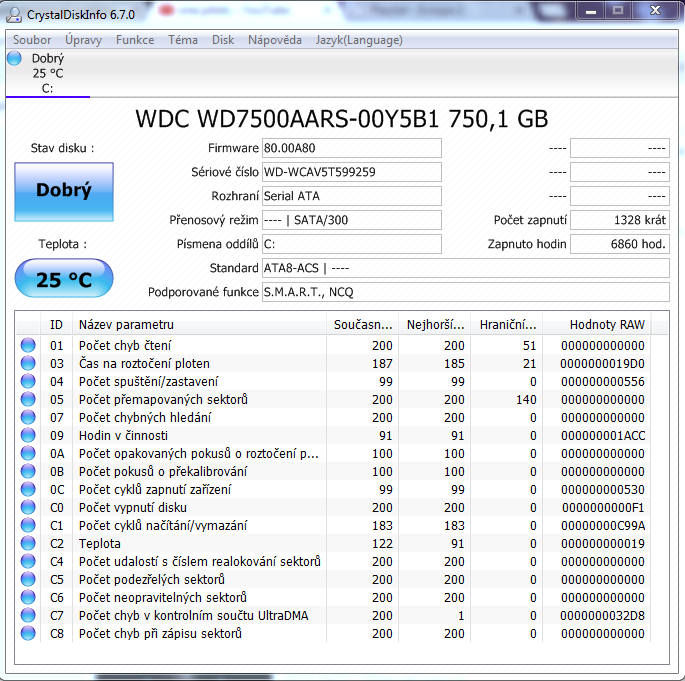Image resolution: width=685 pixels, height=681 pixels.
Task: Minimize the CrystalDiskInfo window
Action: click(x=591, y=11)
